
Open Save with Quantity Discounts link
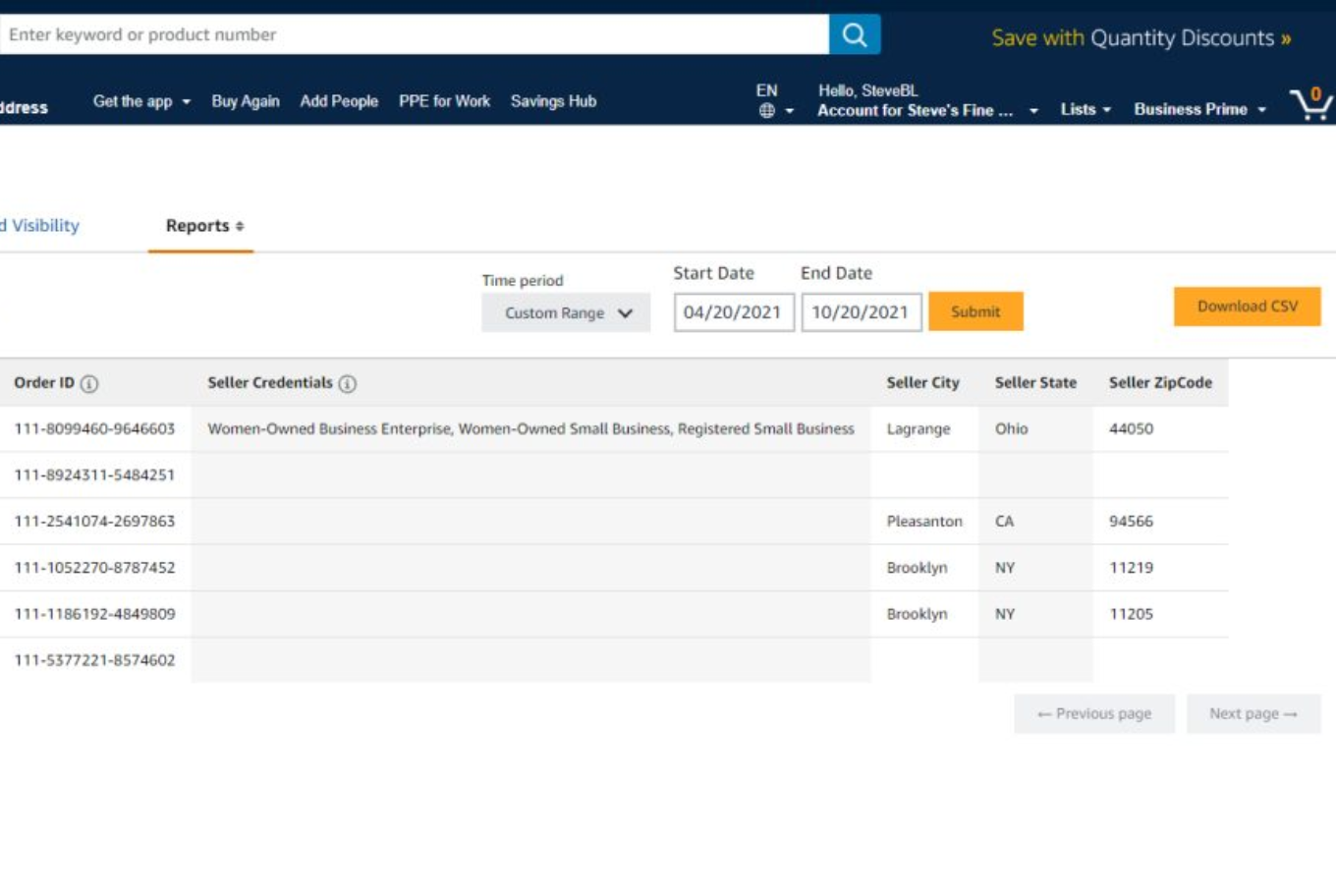[1141, 38]
